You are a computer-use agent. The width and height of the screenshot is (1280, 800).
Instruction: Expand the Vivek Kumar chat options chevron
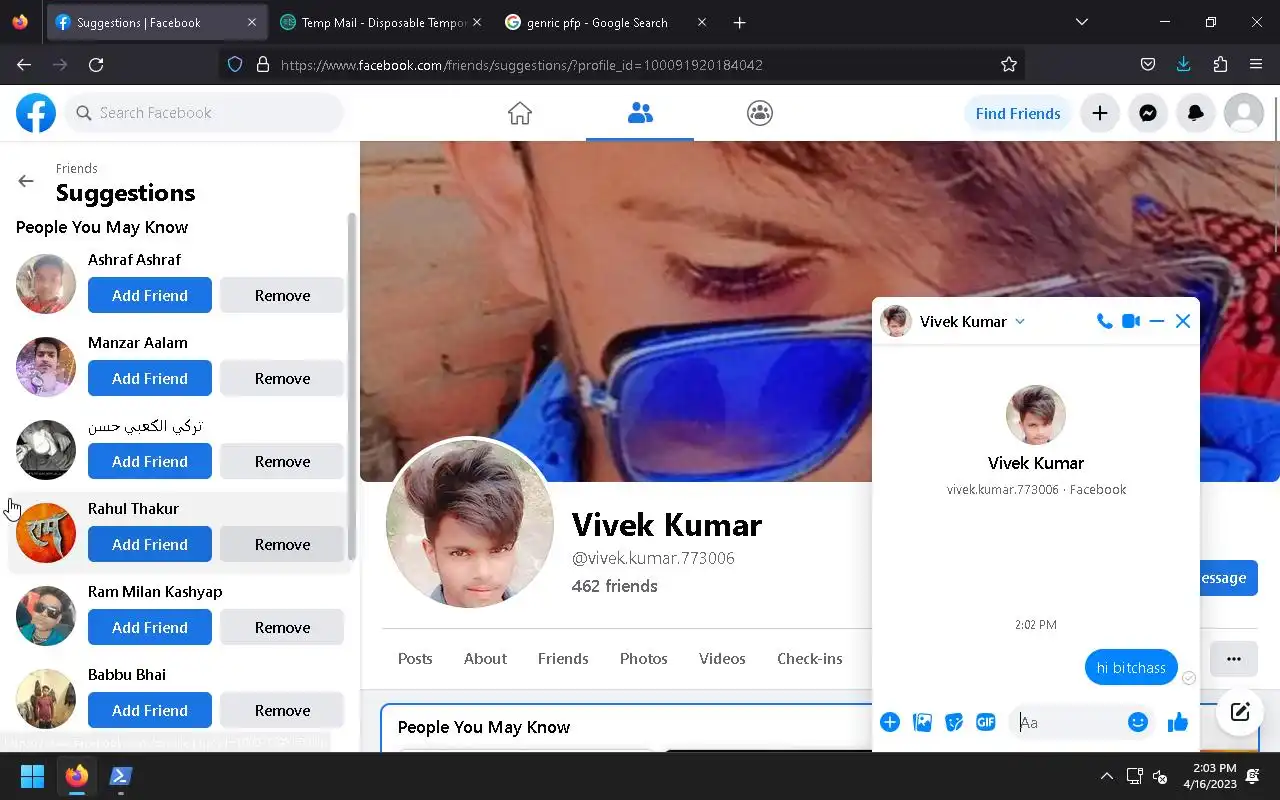1020,321
